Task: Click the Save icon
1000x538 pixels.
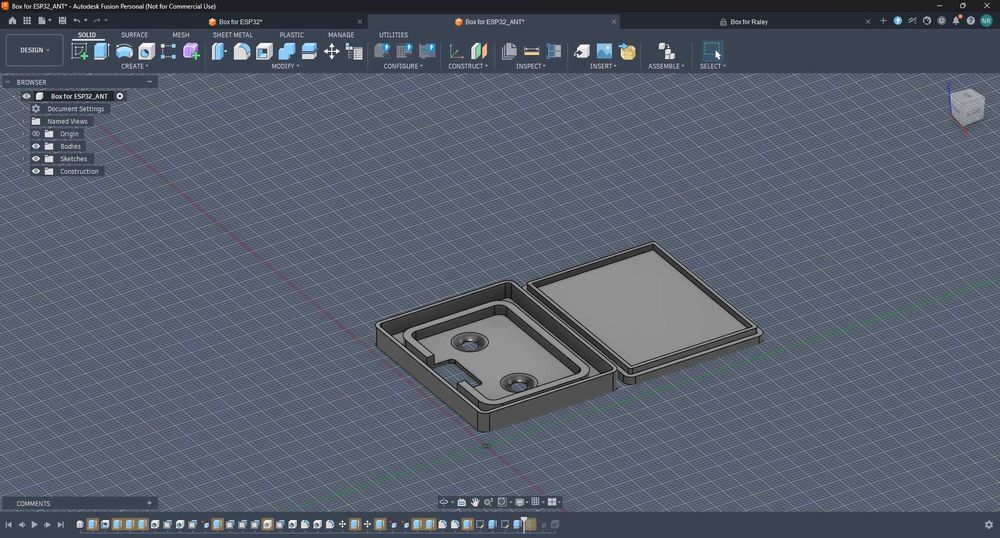Action: tap(62, 20)
